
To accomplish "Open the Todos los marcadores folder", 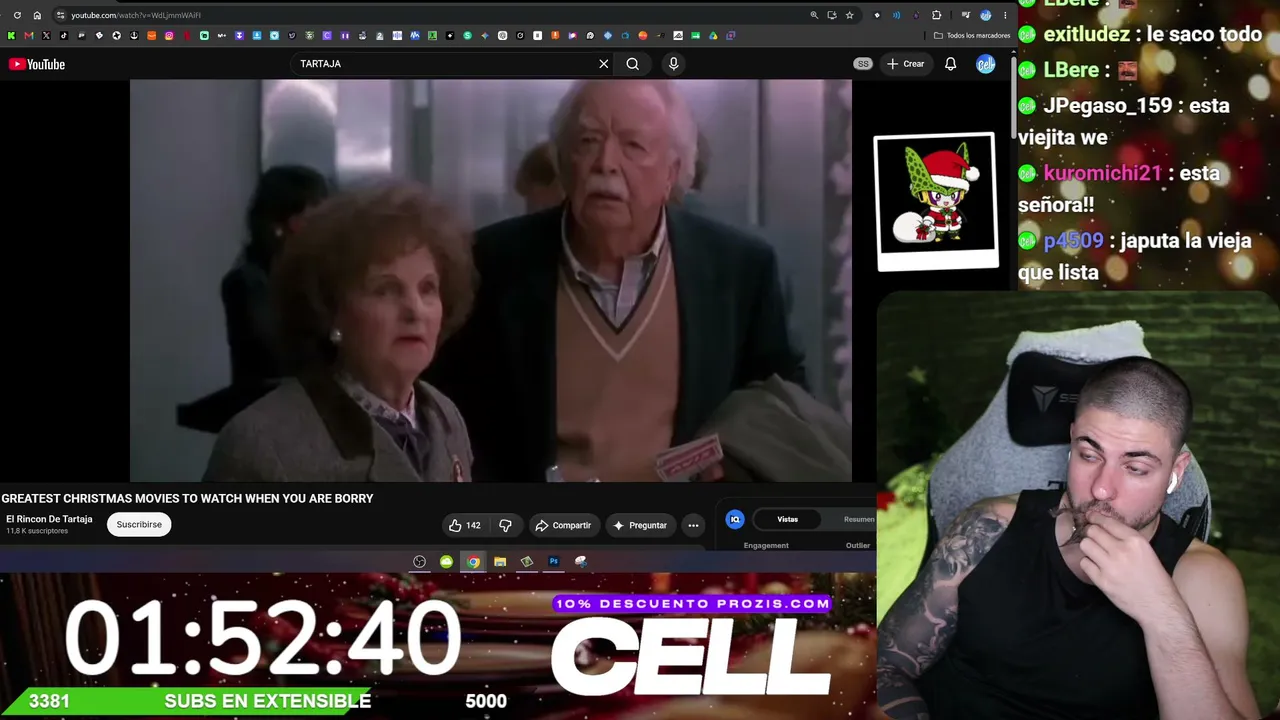I will click(972, 36).
